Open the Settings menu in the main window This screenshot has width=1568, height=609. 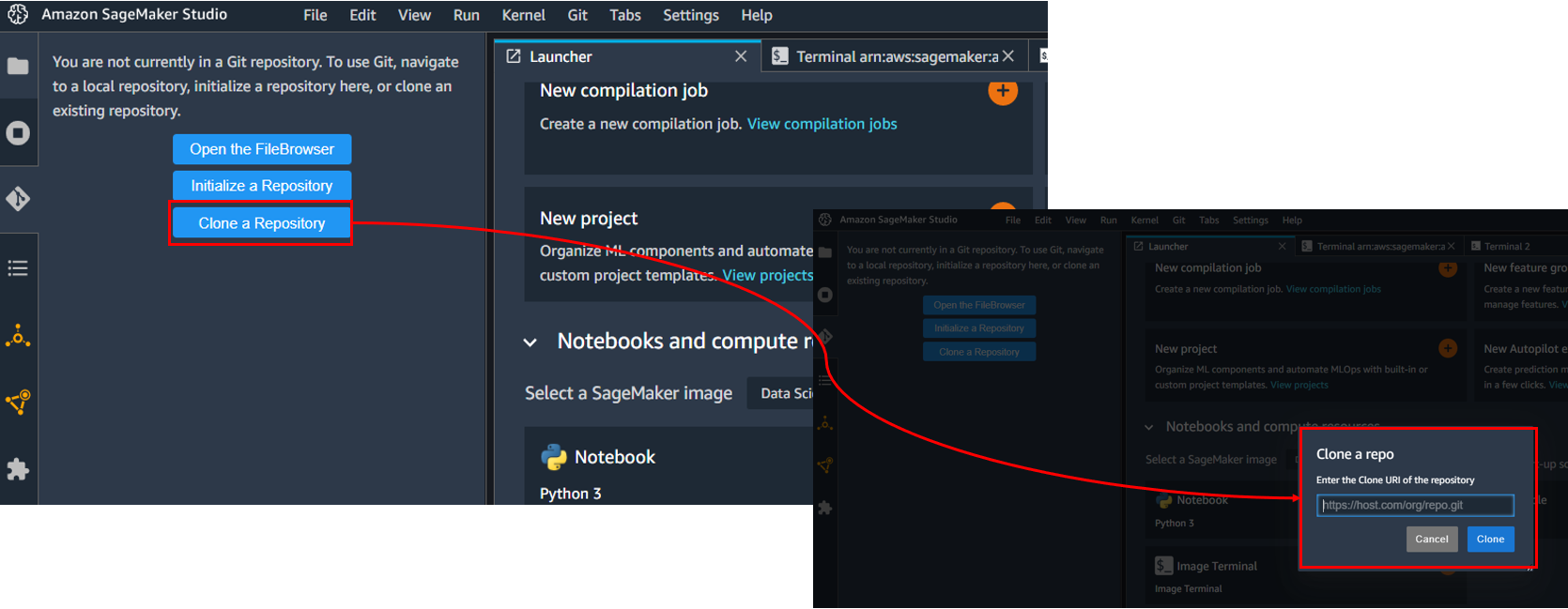pyautogui.click(x=691, y=15)
